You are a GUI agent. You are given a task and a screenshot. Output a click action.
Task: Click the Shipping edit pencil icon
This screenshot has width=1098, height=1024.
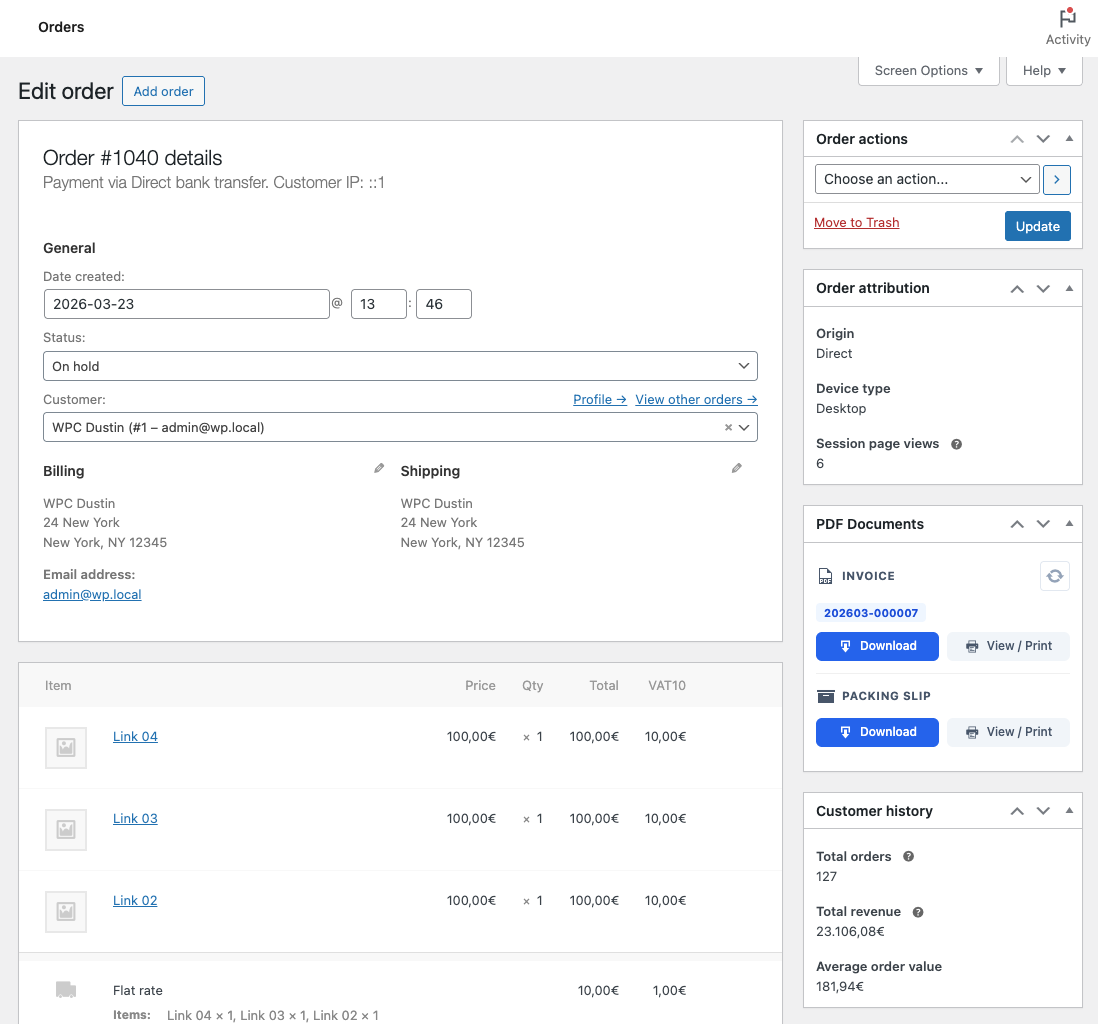tap(737, 468)
